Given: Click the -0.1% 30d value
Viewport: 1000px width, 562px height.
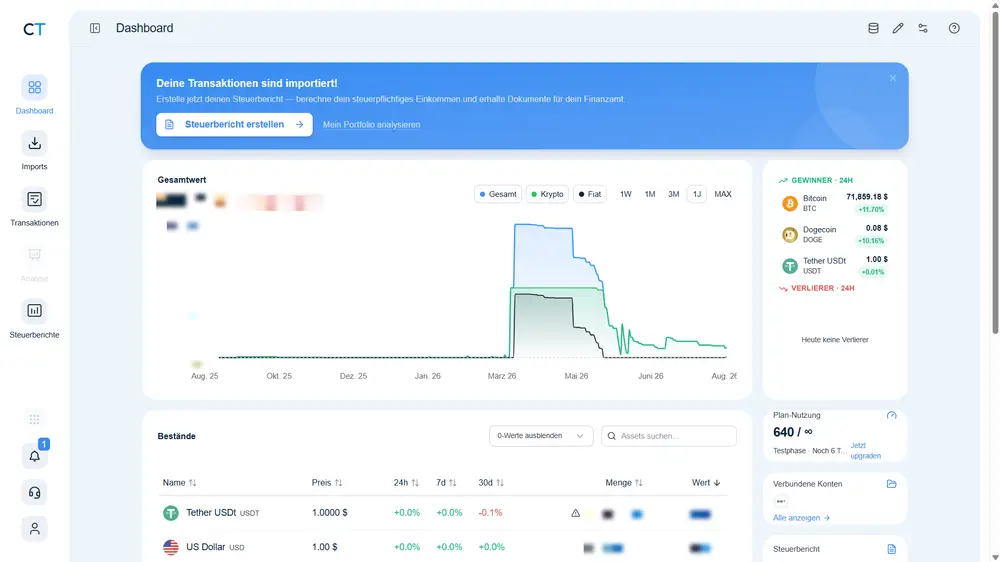Looking at the screenshot, I should coord(490,512).
